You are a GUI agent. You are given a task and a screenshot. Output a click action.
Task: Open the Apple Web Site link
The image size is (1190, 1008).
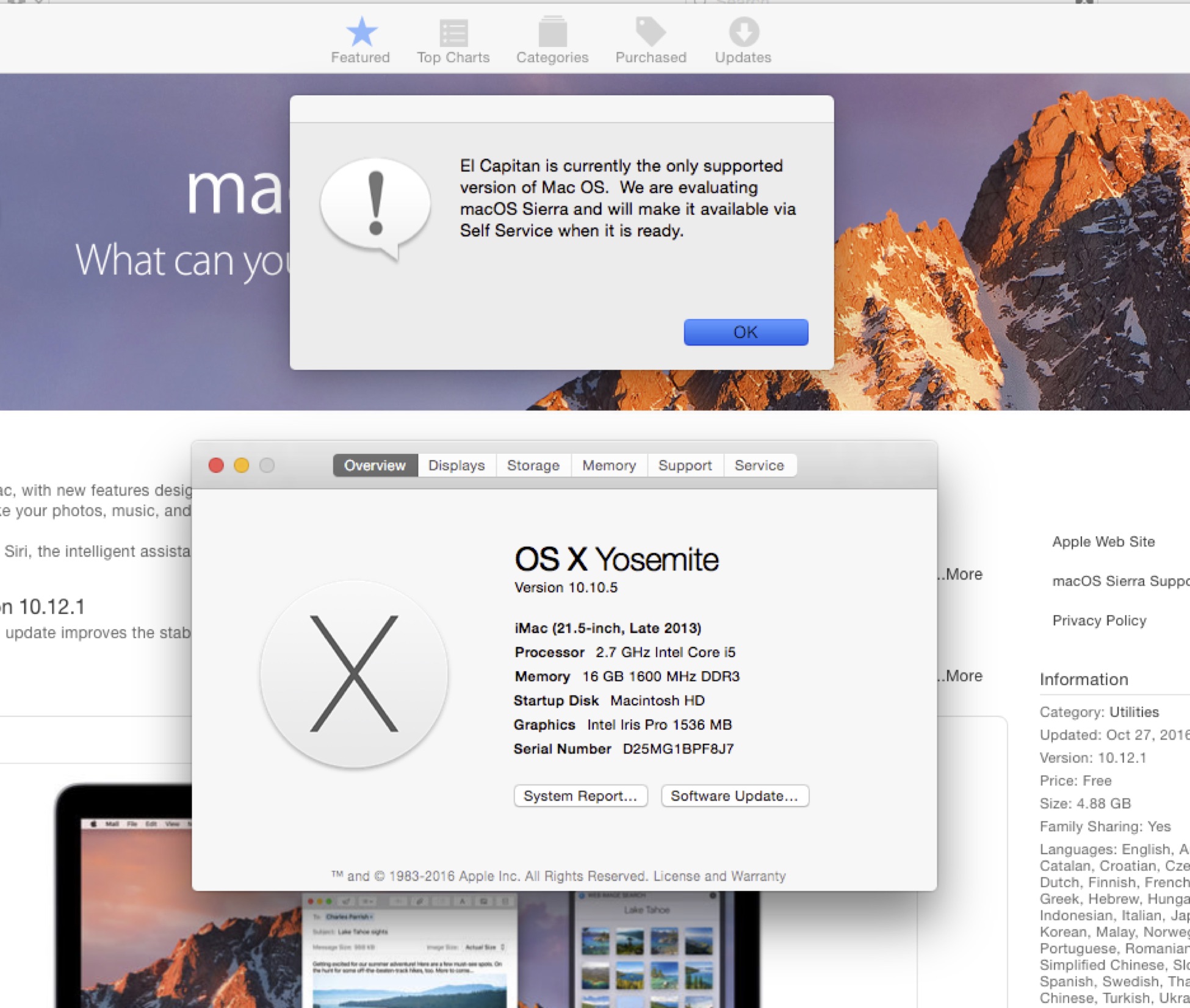coord(1103,542)
